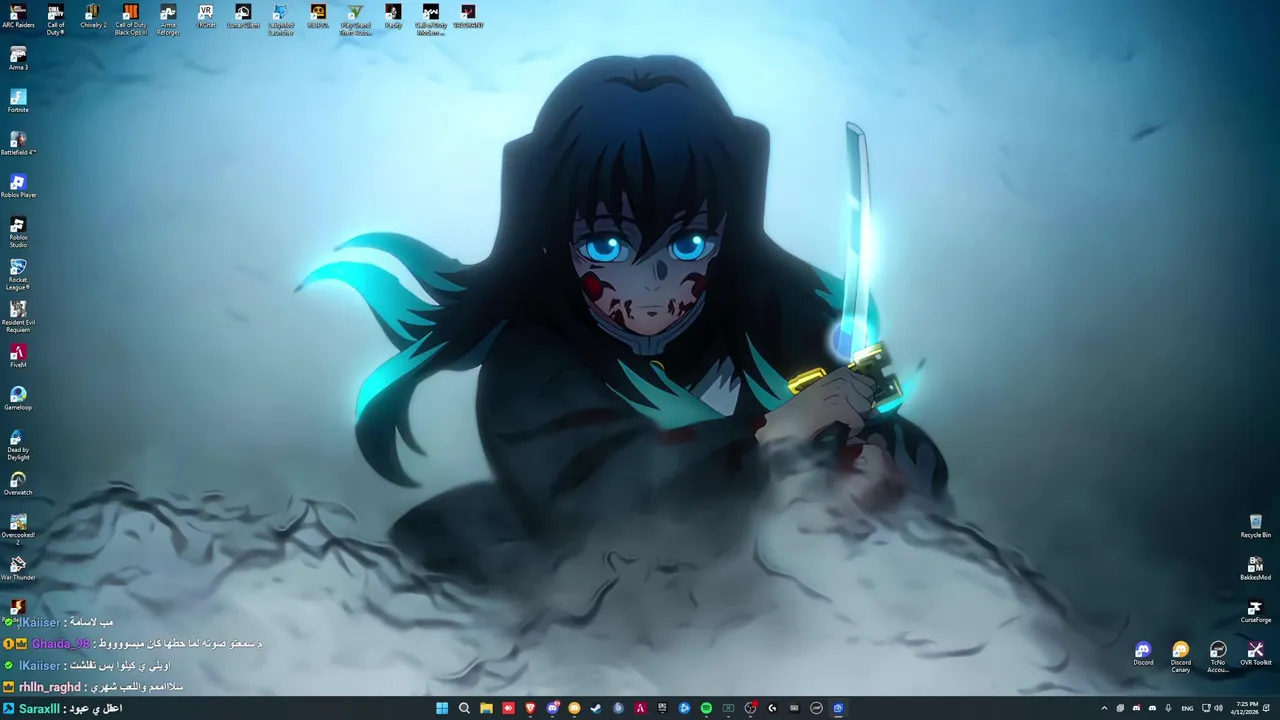This screenshot has height=720, width=1280.
Task: Select the Chivalry 2 desktop icon
Action: tap(93, 17)
